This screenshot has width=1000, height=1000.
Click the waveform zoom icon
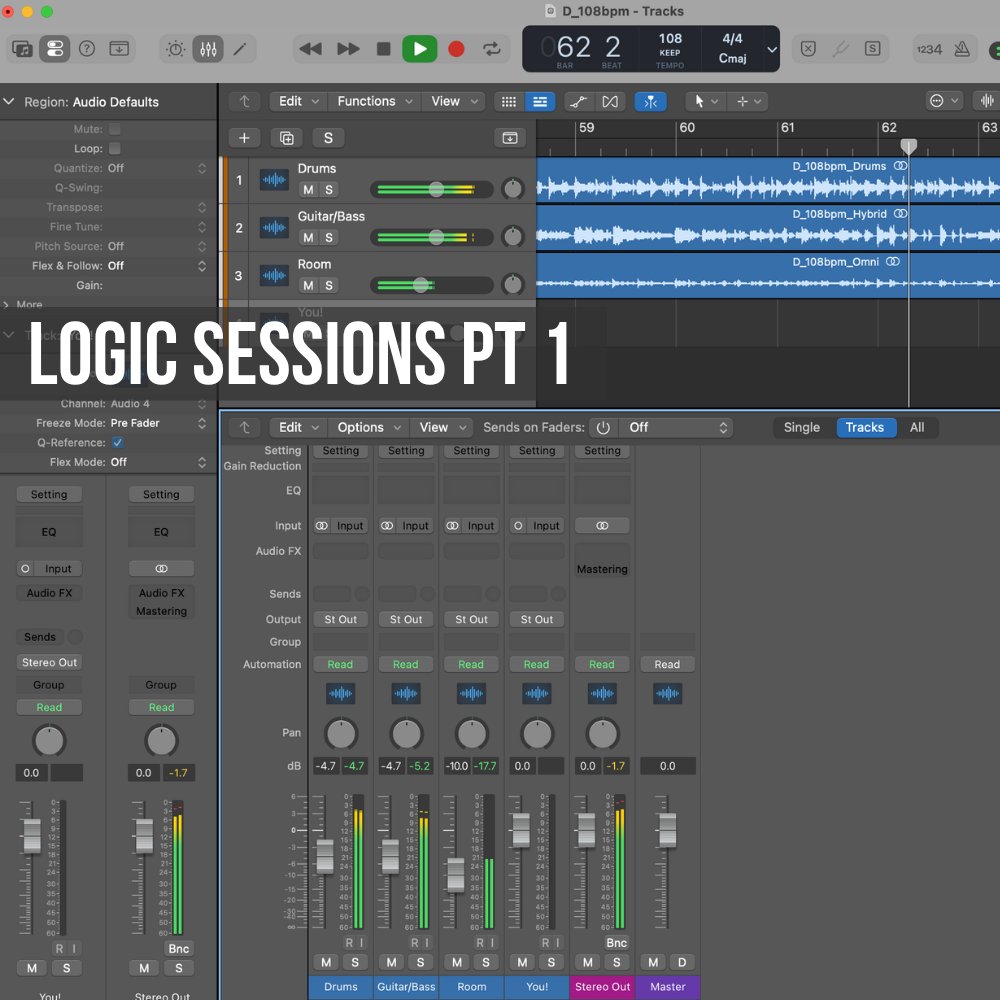click(987, 101)
